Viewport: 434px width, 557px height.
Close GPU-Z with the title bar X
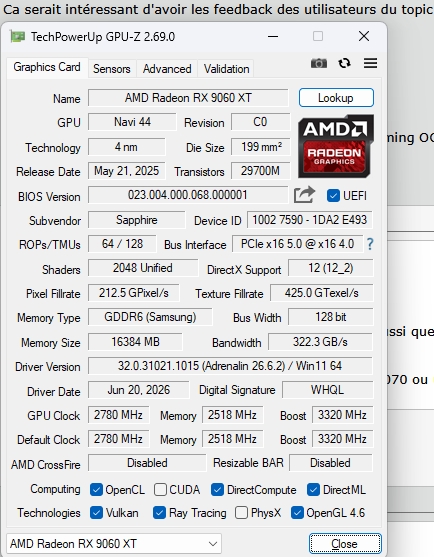[364, 36]
